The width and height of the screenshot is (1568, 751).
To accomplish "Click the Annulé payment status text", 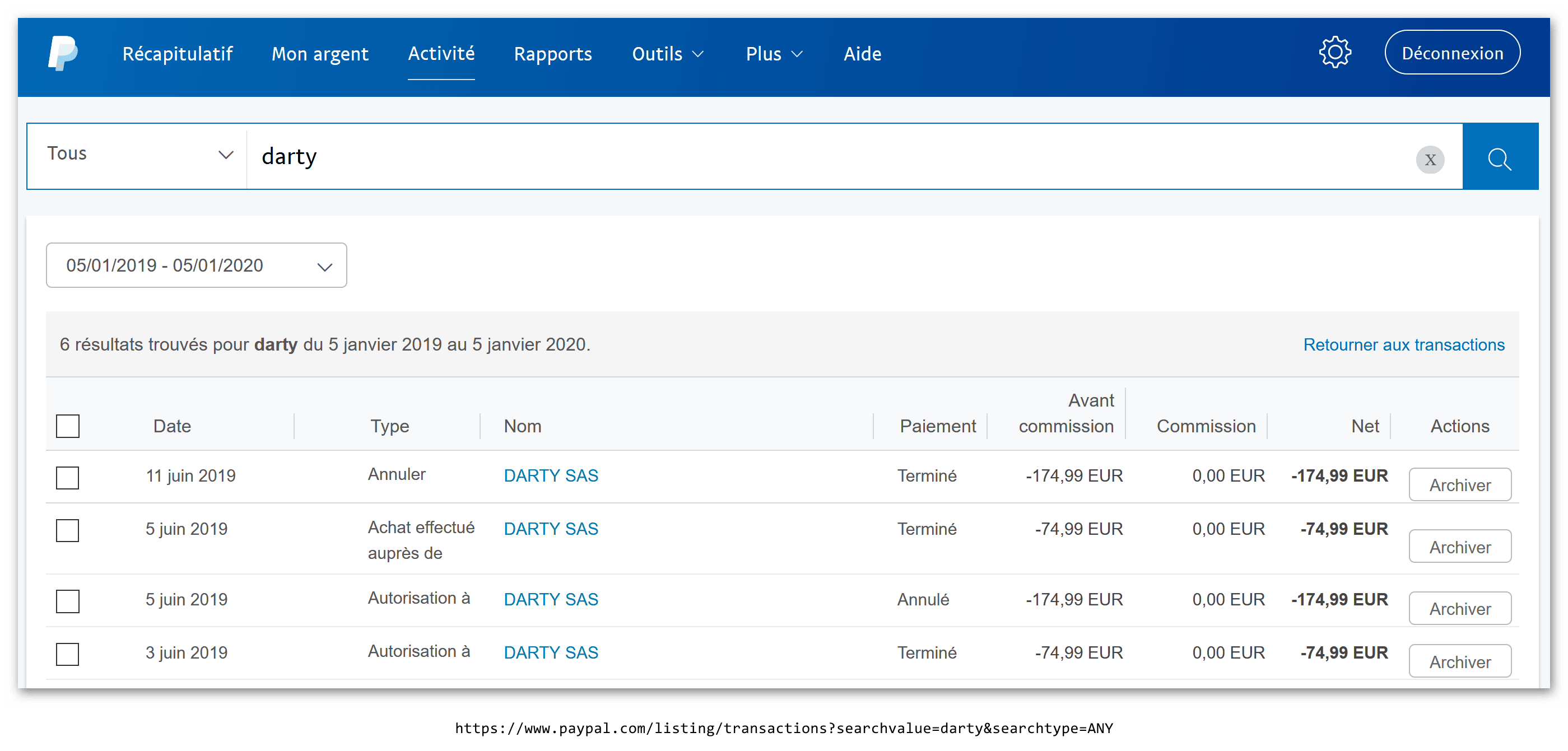I will point(923,599).
